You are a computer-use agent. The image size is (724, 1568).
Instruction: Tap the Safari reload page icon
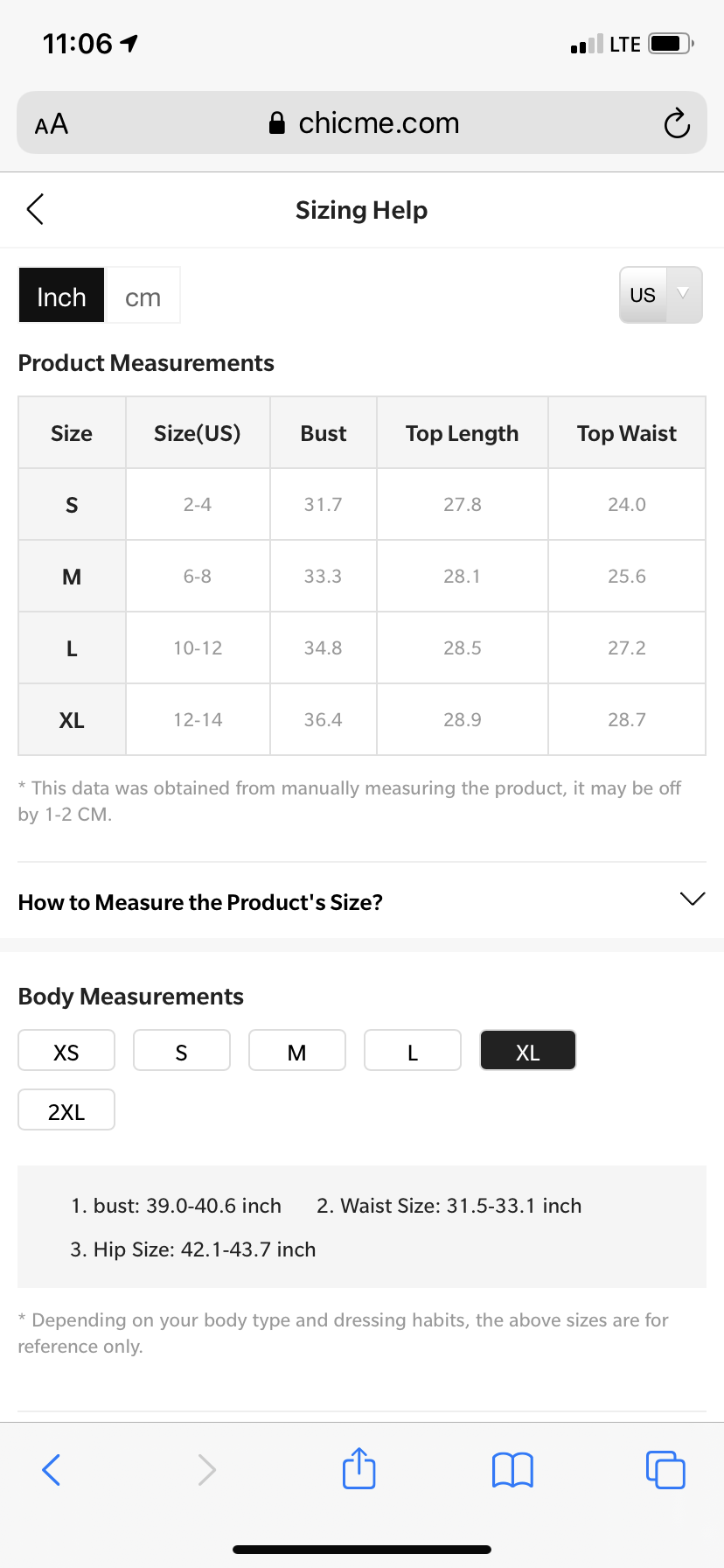[x=677, y=123]
